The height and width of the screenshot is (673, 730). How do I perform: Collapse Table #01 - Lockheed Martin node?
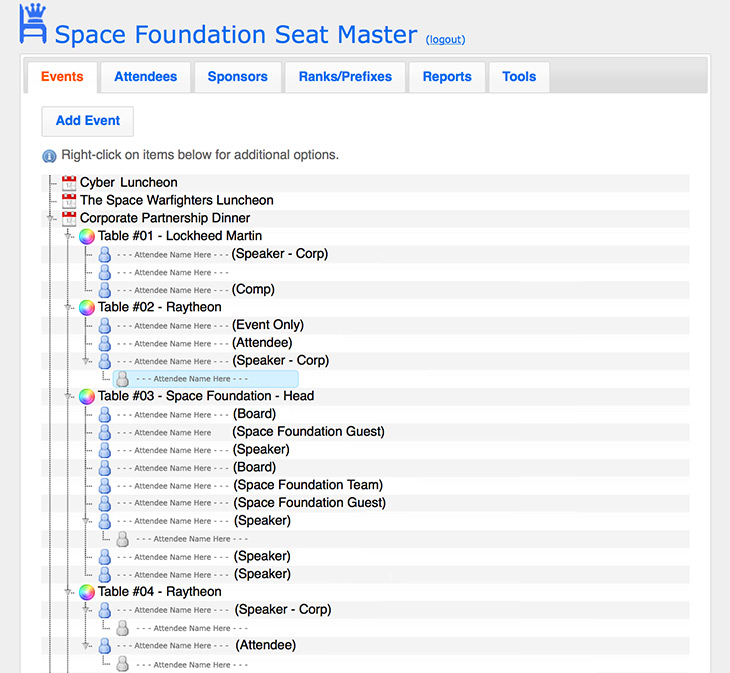[x=69, y=236]
